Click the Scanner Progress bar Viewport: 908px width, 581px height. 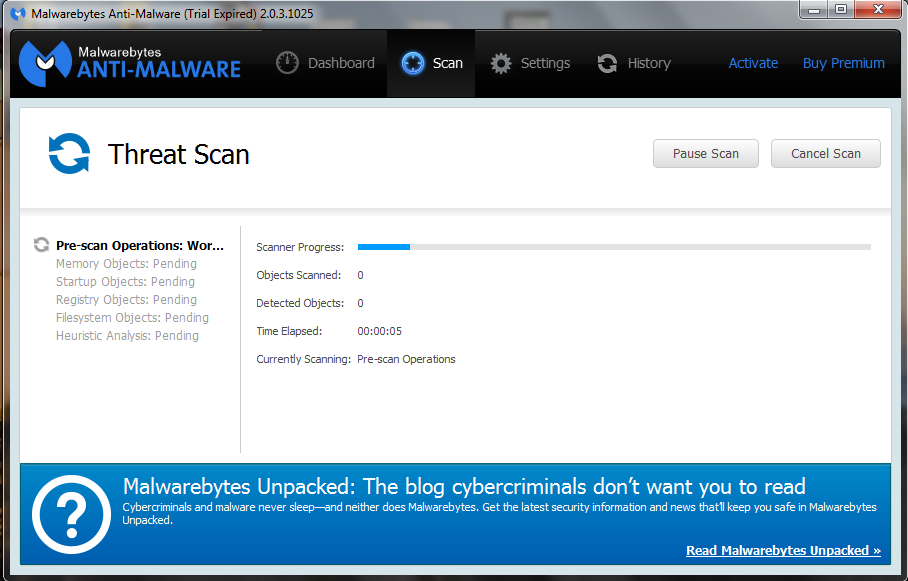point(613,246)
